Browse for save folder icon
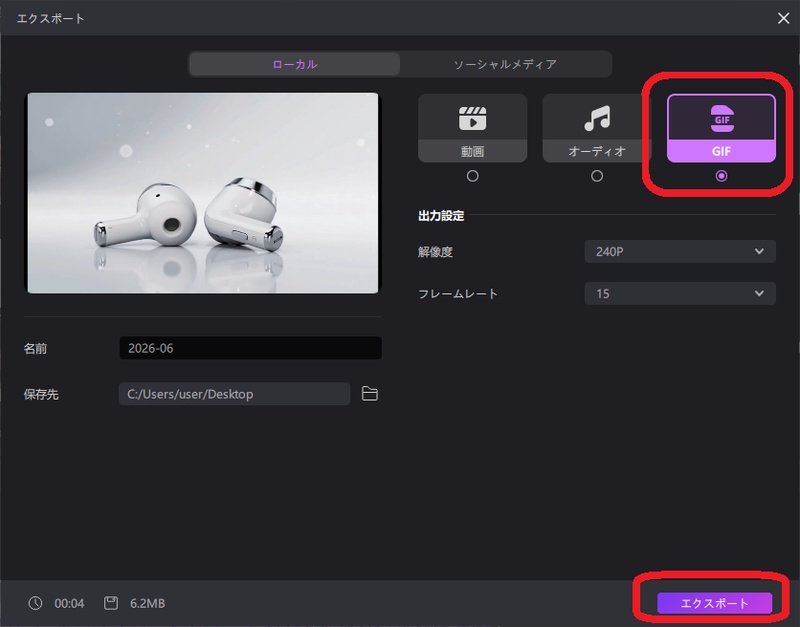 point(369,393)
